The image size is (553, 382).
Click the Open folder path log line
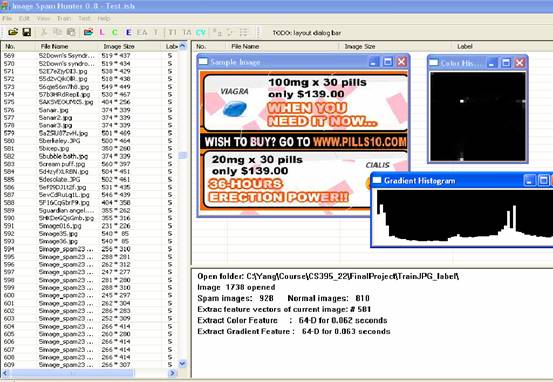point(328,276)
